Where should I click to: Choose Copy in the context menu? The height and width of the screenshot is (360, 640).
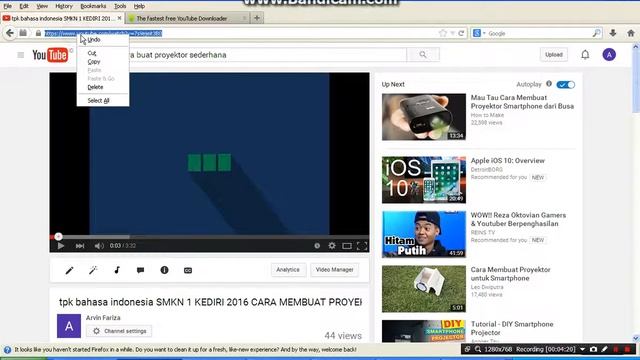pyautogui.click(x=103, y=62)
